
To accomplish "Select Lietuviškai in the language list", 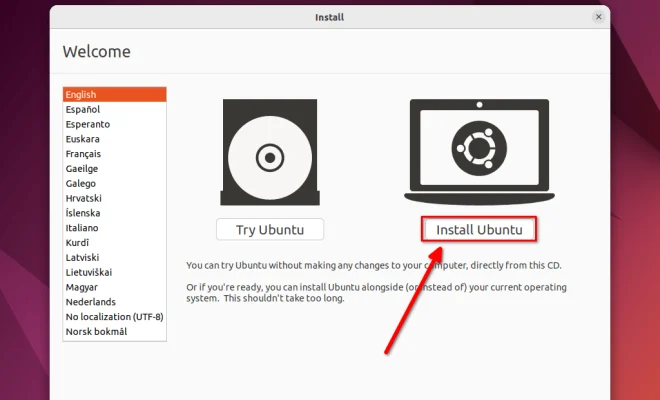I will [114, 272].
